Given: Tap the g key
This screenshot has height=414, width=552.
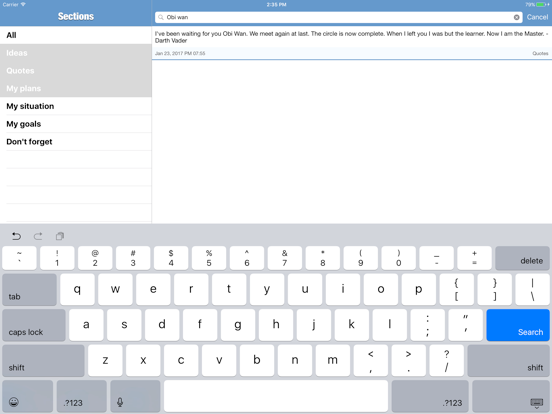Looking at the screenshot, I should (x=238, y=325).
